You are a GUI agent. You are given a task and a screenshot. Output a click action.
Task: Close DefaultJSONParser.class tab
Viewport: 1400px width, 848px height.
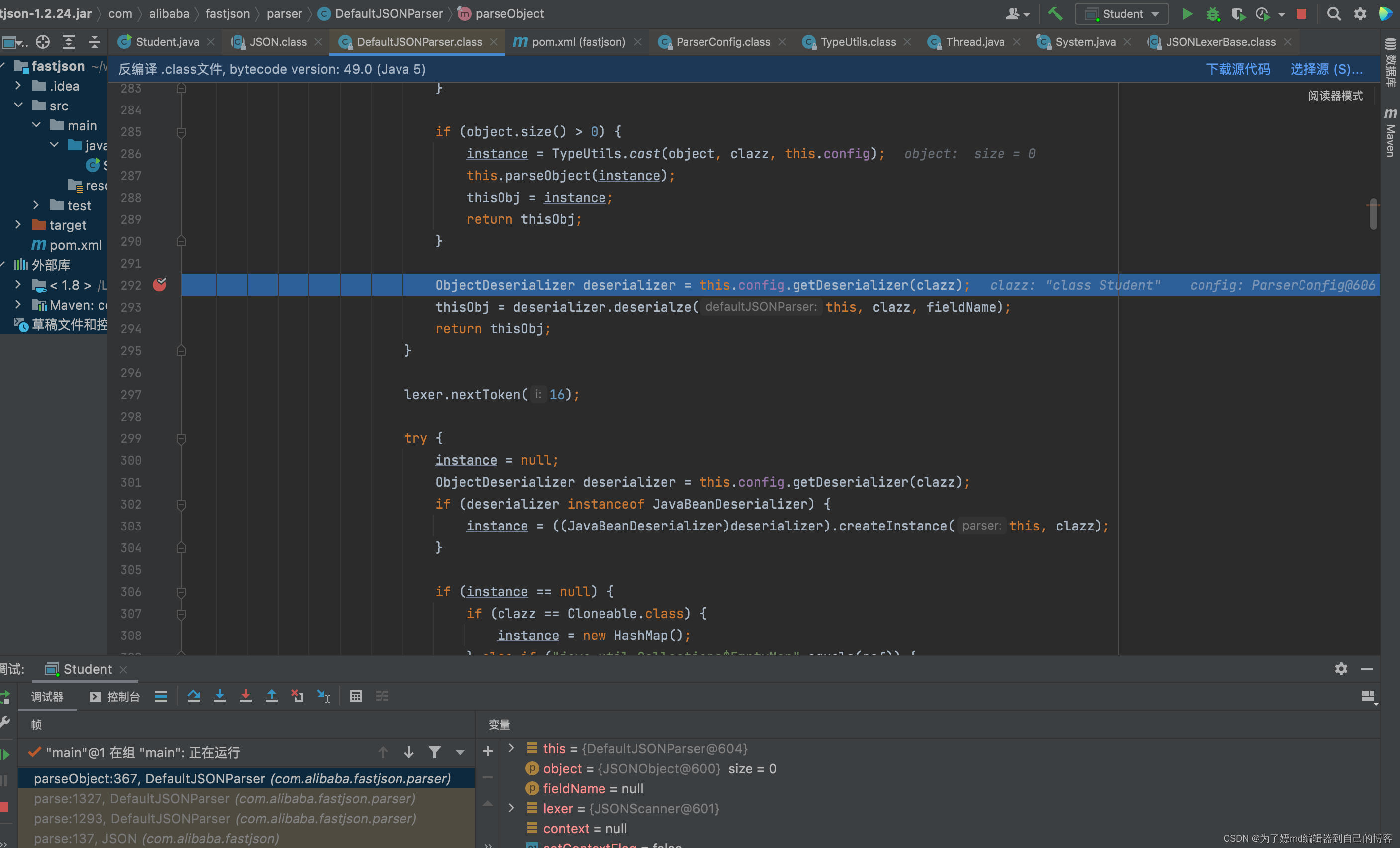[x=493, y=42]
